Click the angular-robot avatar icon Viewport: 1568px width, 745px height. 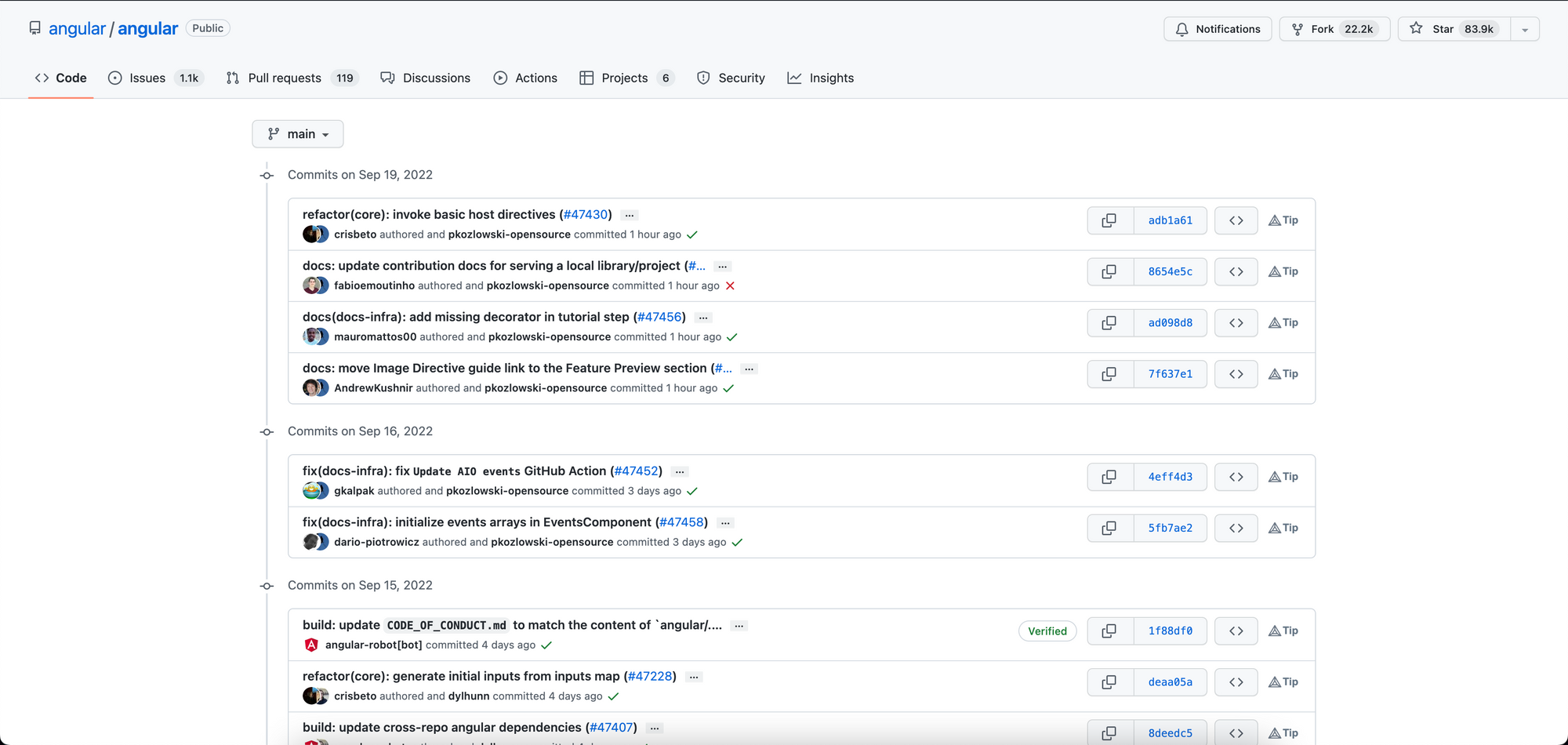click(311, 645)
